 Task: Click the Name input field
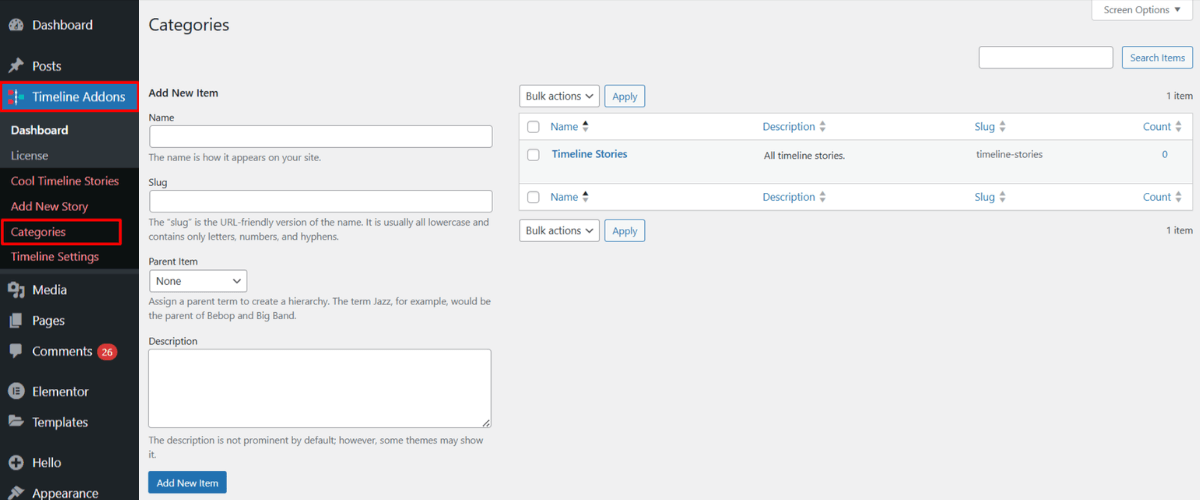coord(320,136)
